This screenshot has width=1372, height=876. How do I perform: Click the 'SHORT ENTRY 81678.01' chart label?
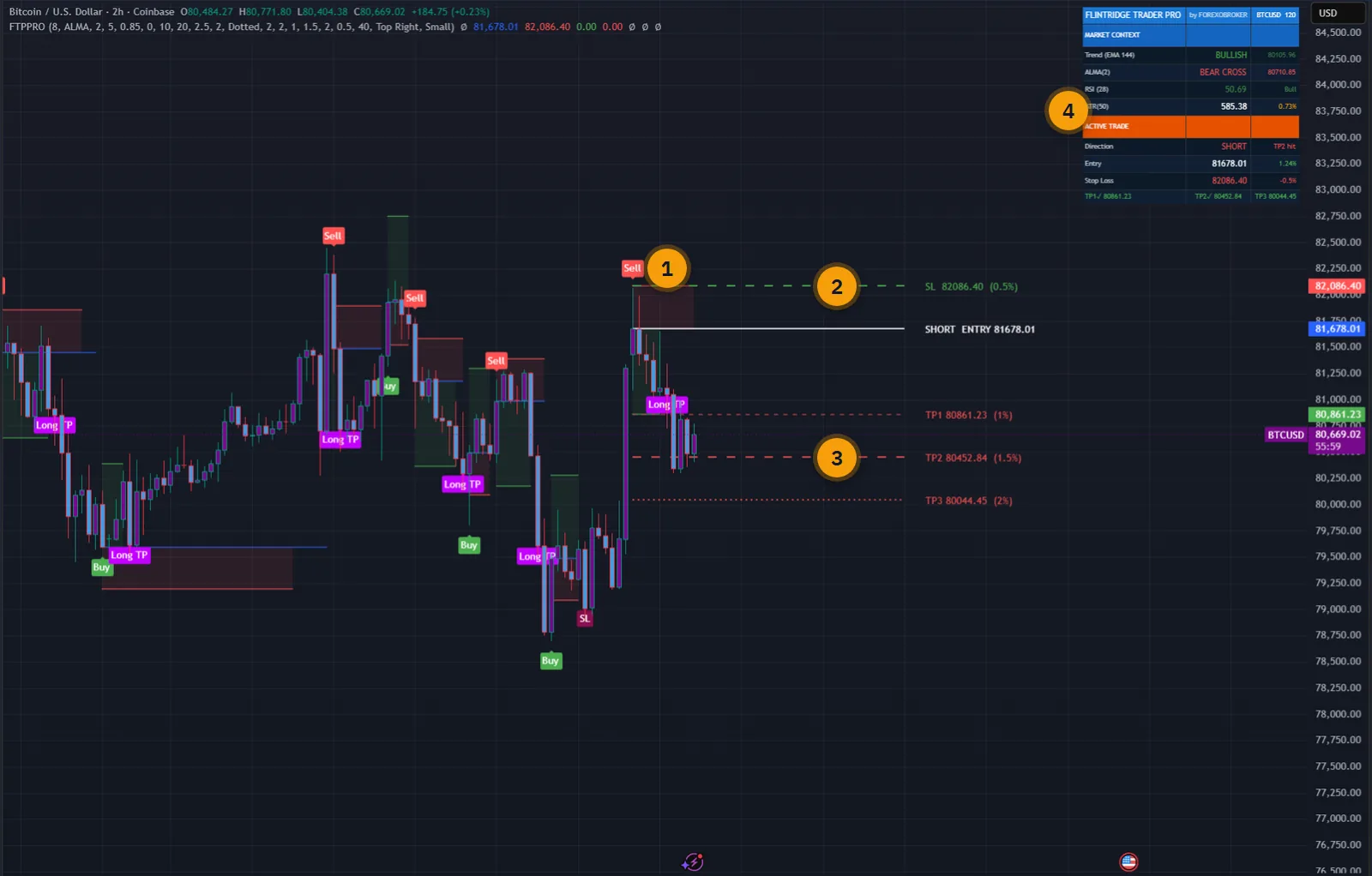[979, 330]
